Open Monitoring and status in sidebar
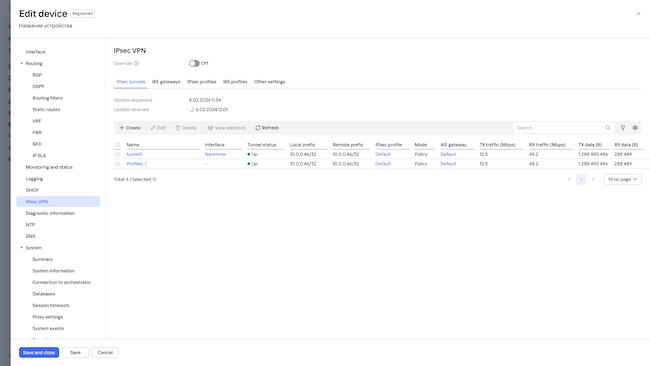 (49, 167)
